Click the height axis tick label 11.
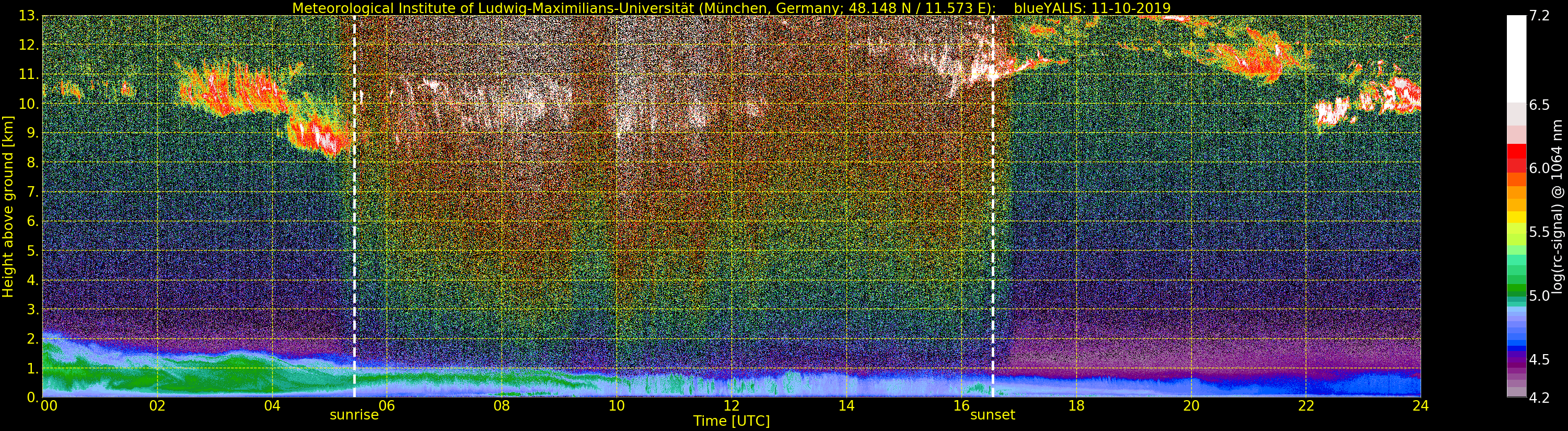1568x431 pixels. pos(29,75)
